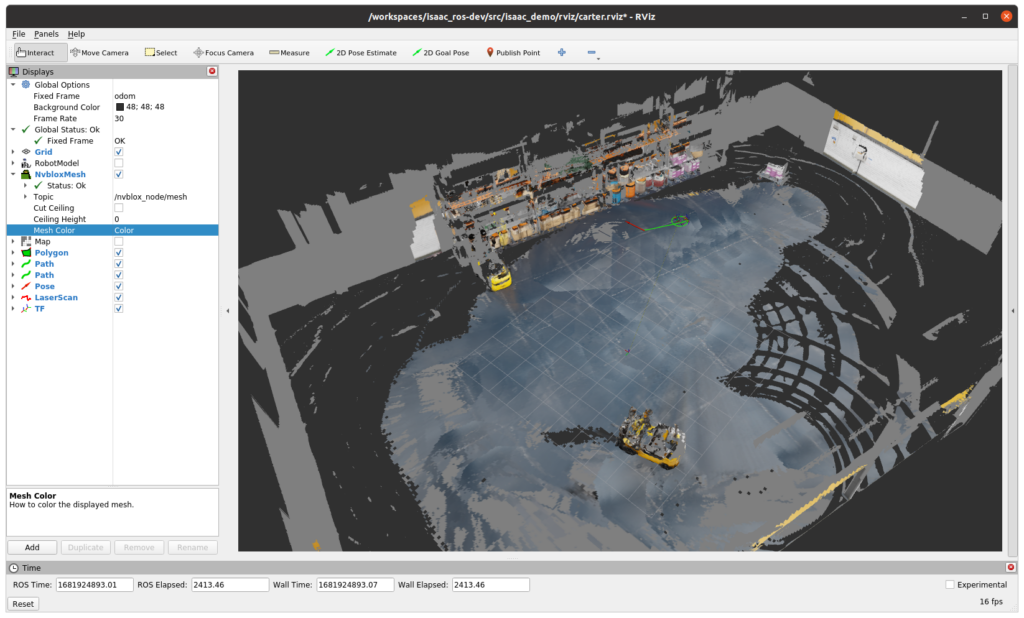1024x618 pixels.
Task: Close the Displays panel with red X
Action: (212, 71)
